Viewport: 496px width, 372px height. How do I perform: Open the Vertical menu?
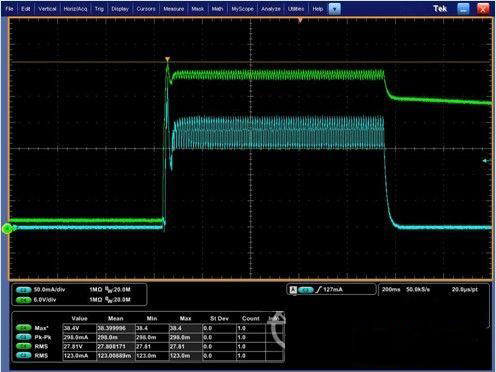point(47,9)
